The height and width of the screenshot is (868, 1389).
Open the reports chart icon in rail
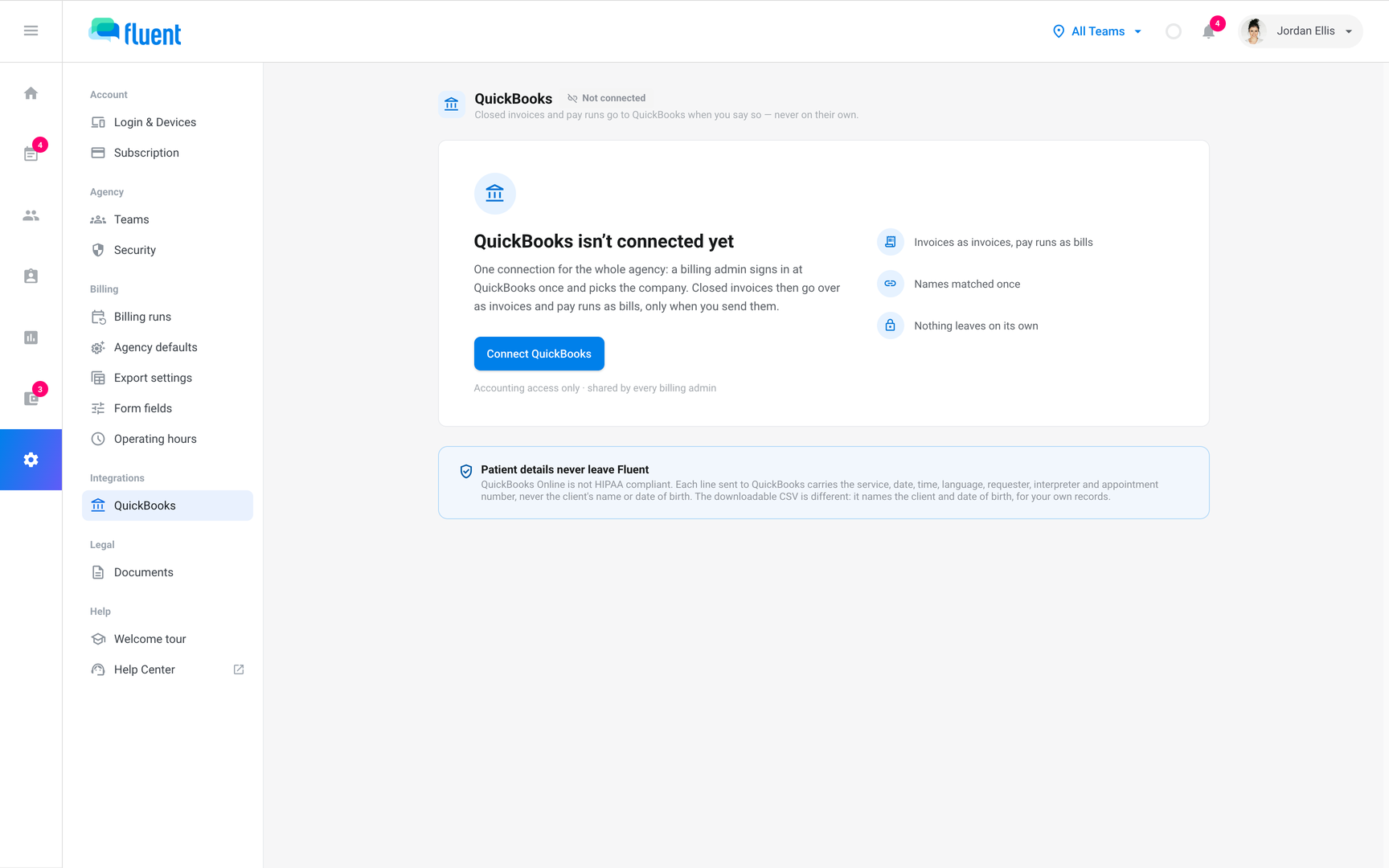pyautogui.click(x=31, y=338)
